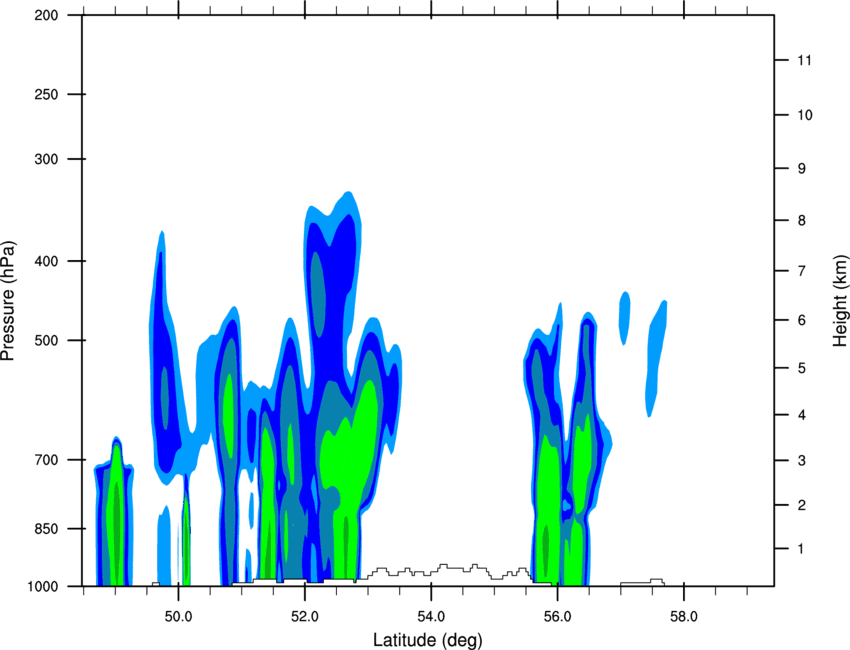The height and width of the screenshot is (650, 850).
Task: Pick the 6 km height label
Action: pos(802,320)
